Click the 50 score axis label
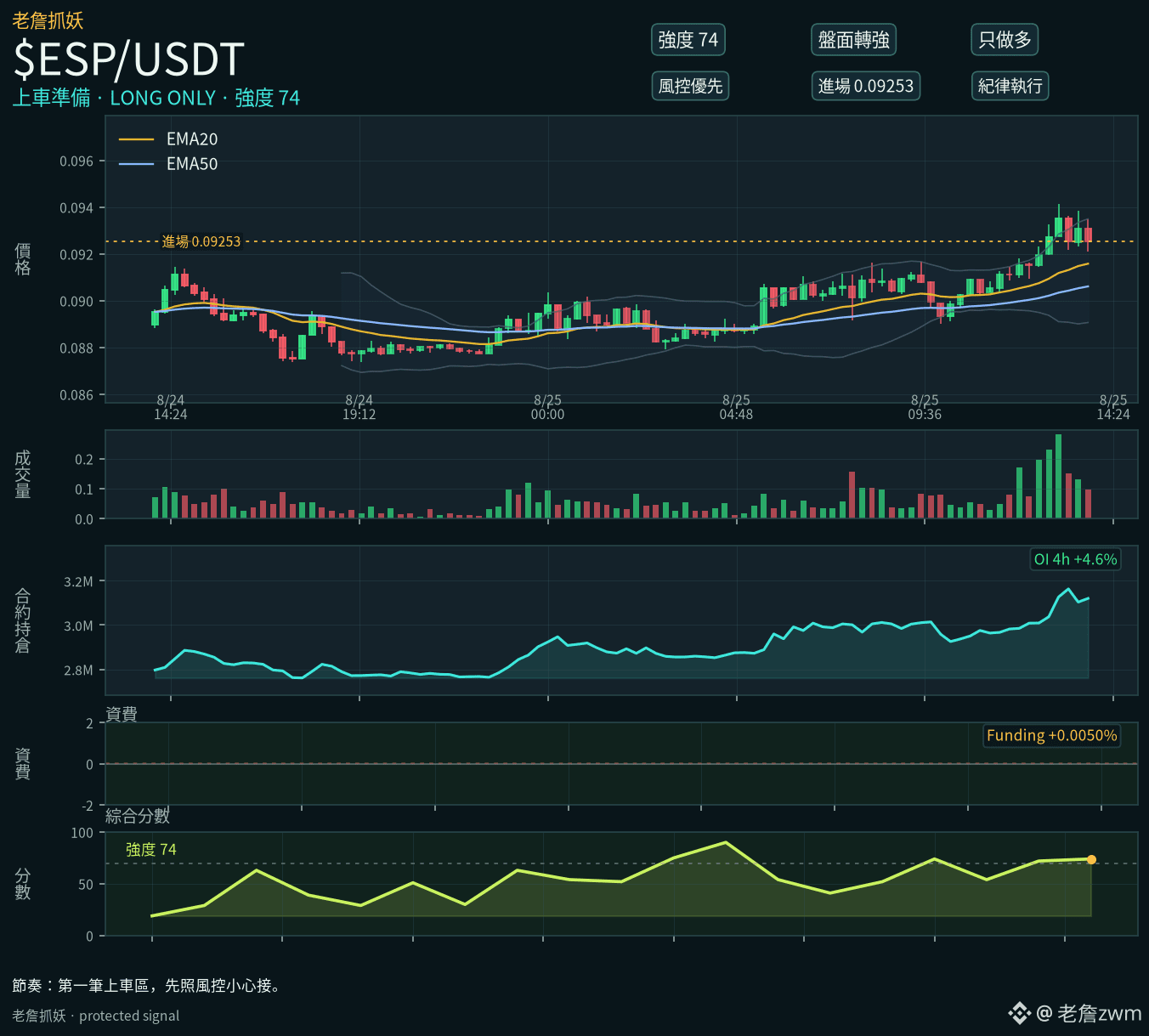 (86, 885)
